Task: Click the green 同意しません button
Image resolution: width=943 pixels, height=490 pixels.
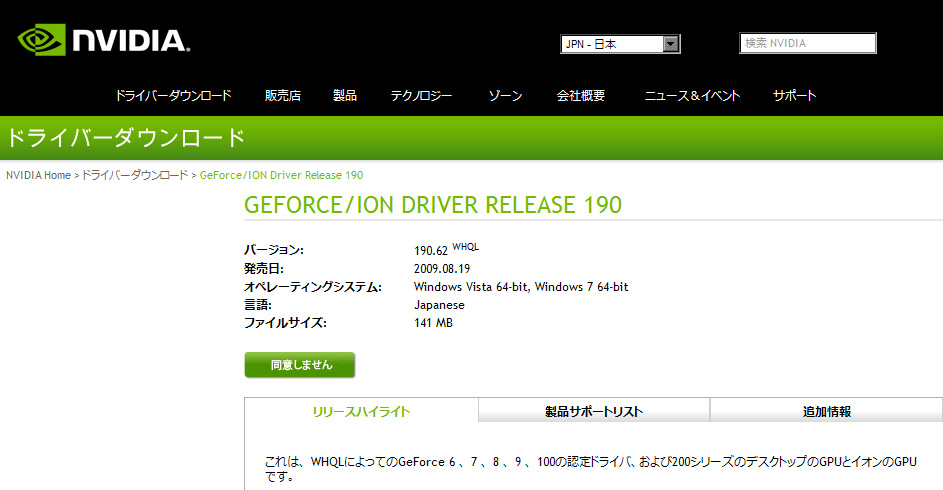Action: coord(299,365)
